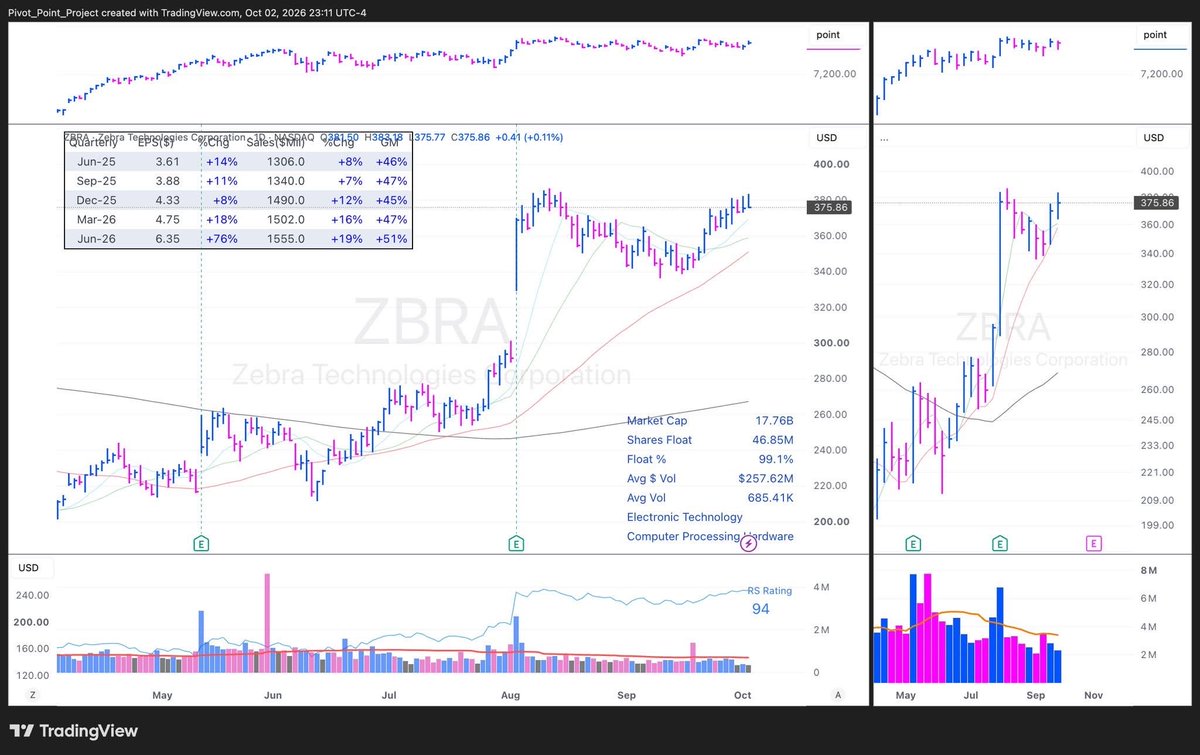Click the 'Sales($Mil)' column header

(275, 141)
